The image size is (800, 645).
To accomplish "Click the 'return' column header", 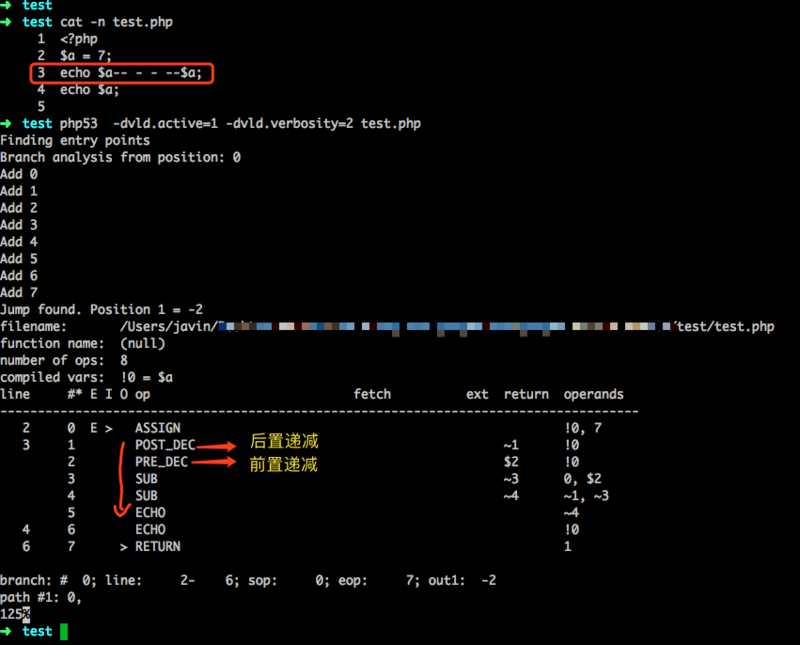I will click(526, 394).
